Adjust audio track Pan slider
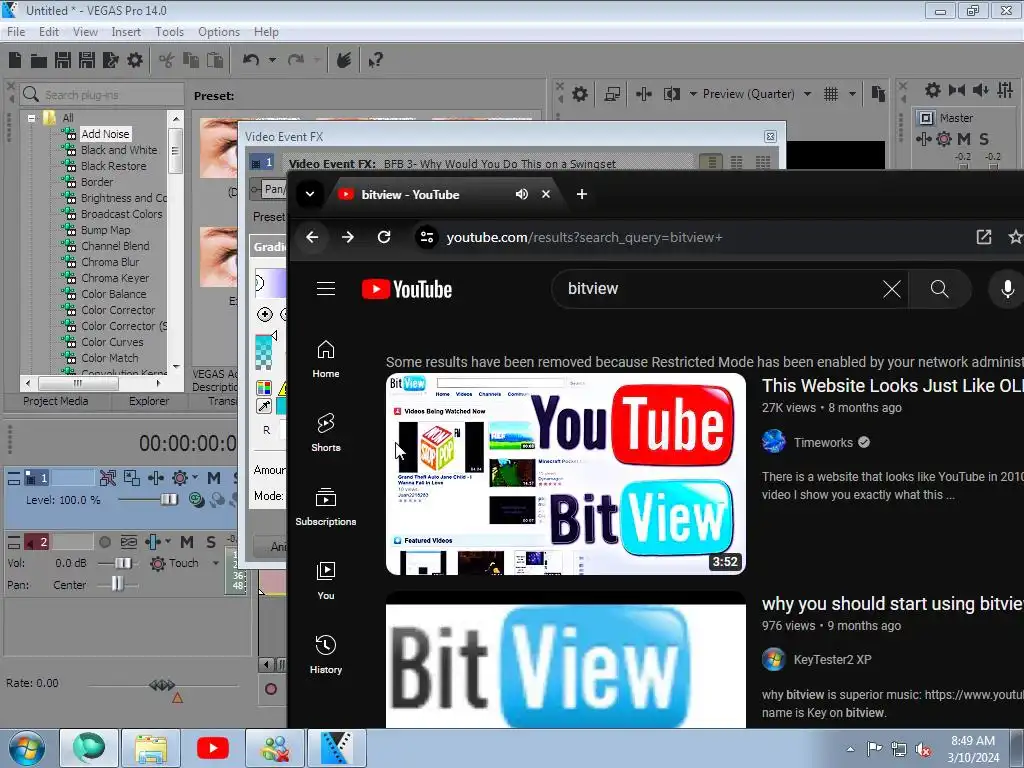 pos(118,584)
